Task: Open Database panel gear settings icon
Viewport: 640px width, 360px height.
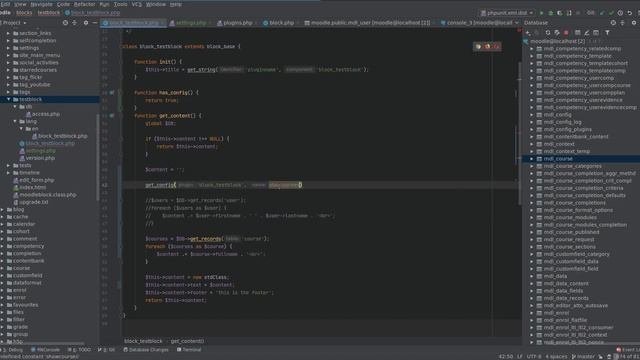Action: [634, 23]
